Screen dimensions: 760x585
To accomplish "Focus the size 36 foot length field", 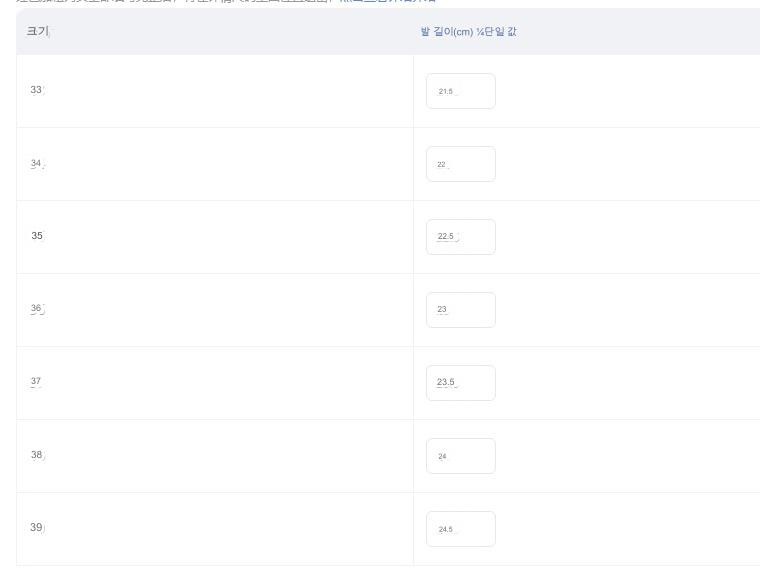I will (x=461, y=310).
